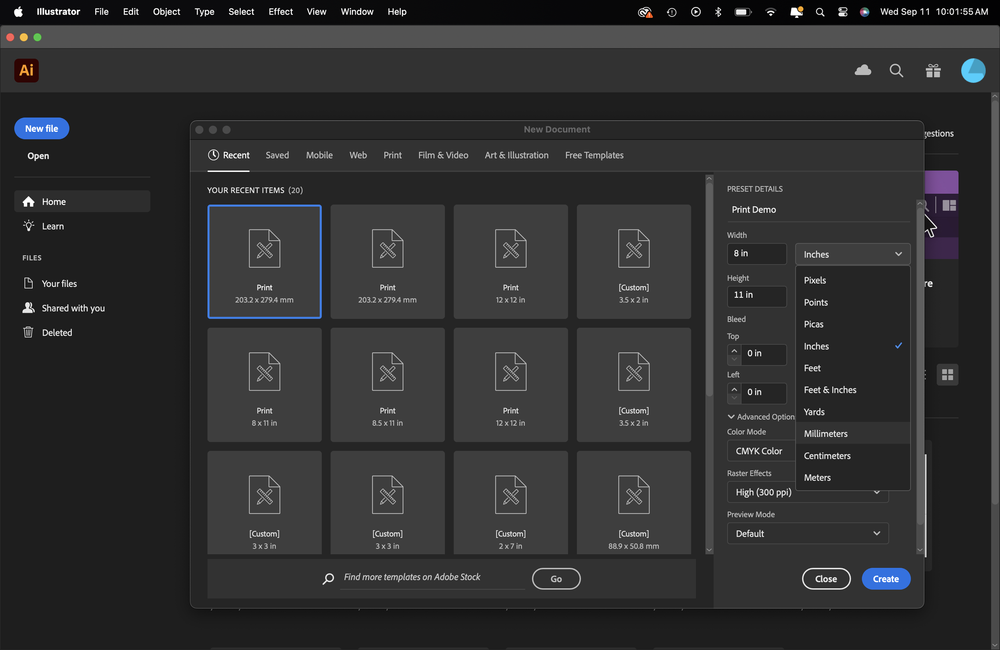The height and width of the screenshot is (650, 1000).
Task: Open the gift box what's new icon
Action: [933, 71]
